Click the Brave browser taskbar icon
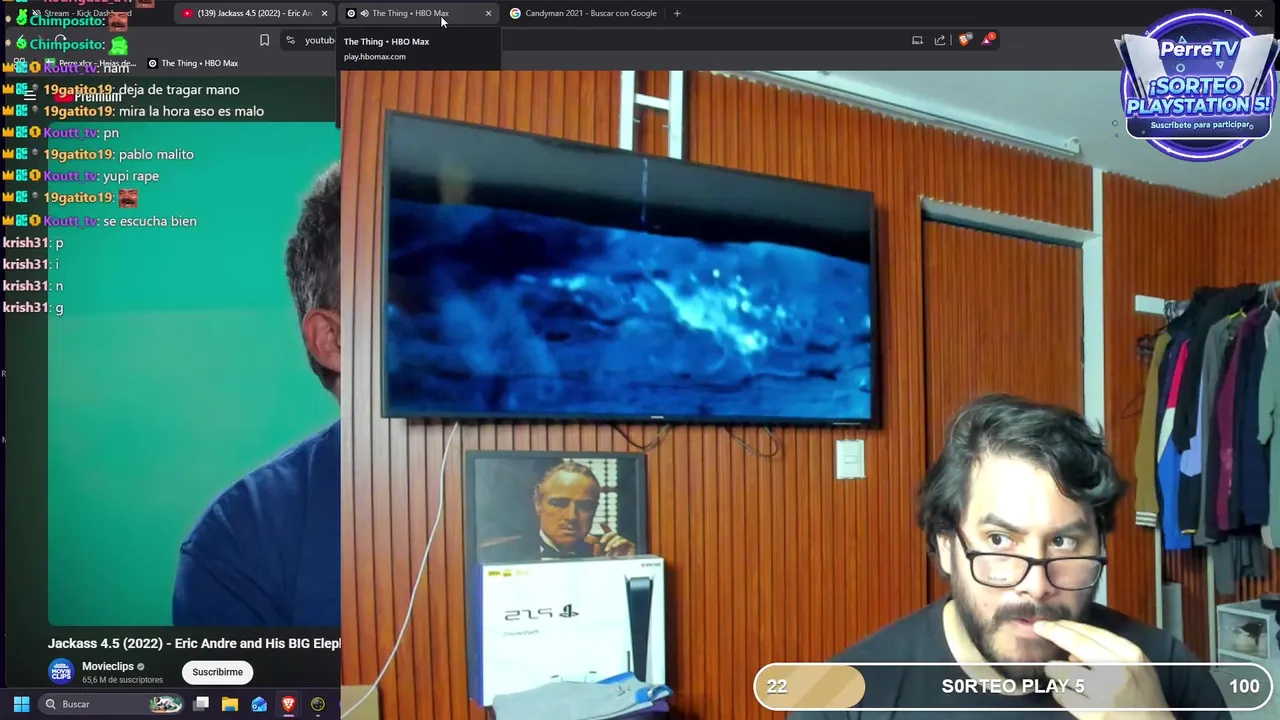Viewport: 1280px width, 720px height. pos(288,704)
